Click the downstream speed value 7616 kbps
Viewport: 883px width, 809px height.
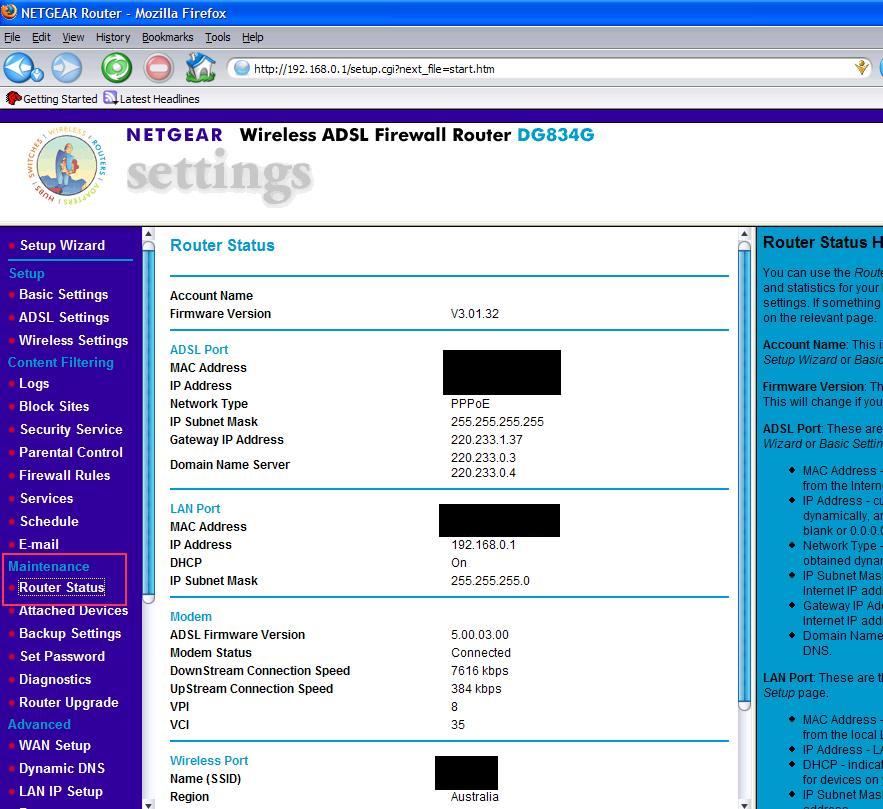[480, 671]
